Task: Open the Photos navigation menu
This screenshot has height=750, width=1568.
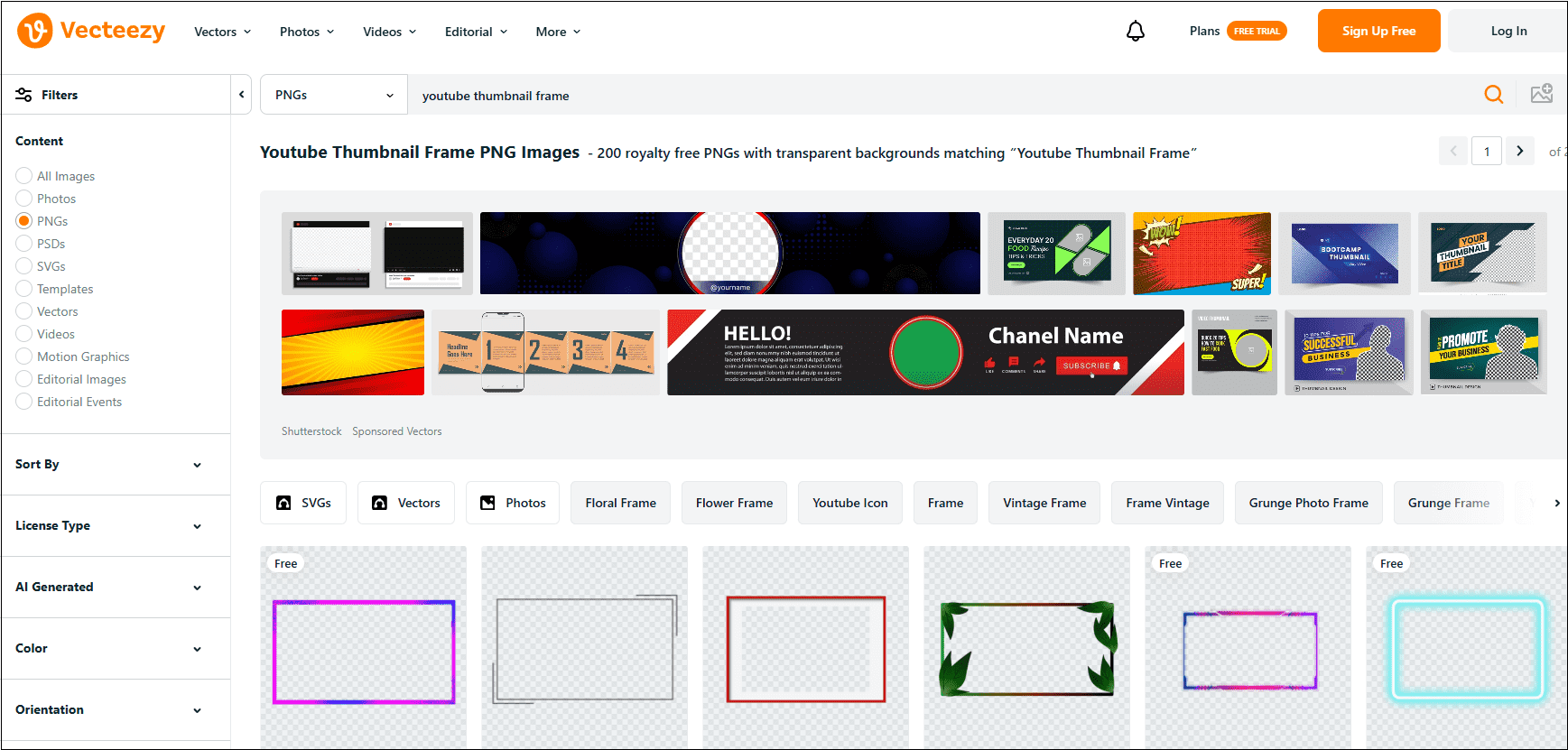Action: (x=307, y=32)
